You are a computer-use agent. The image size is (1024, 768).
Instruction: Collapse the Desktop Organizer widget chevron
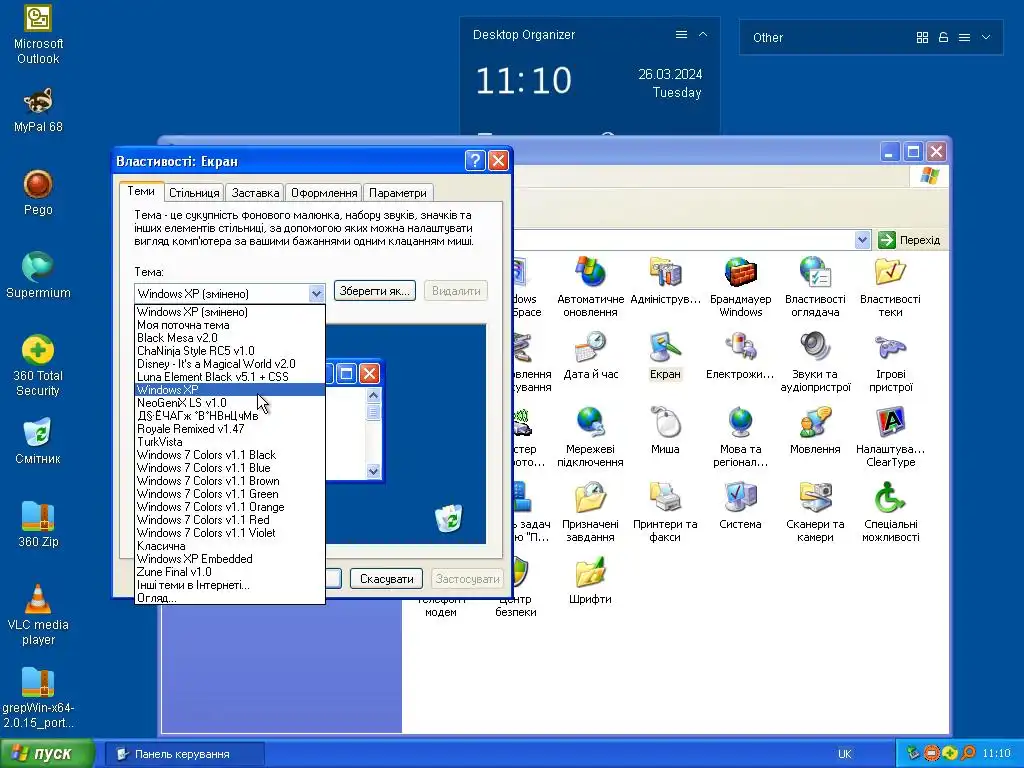pyautogui.click(x=703, y=35)
